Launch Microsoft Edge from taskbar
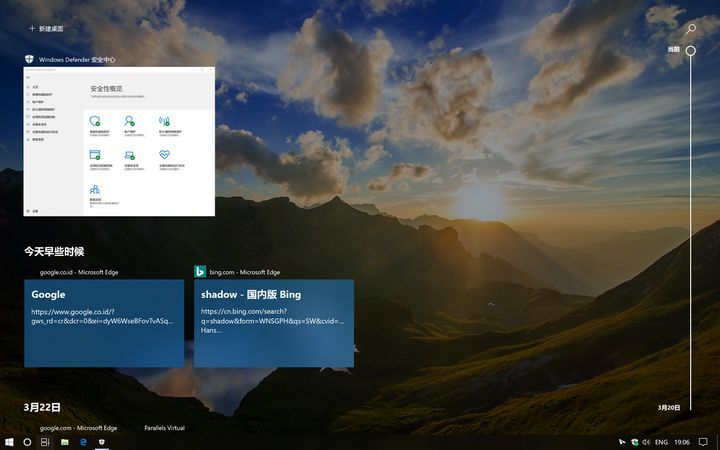Viewport: 720px width, 450px height. 83,441
